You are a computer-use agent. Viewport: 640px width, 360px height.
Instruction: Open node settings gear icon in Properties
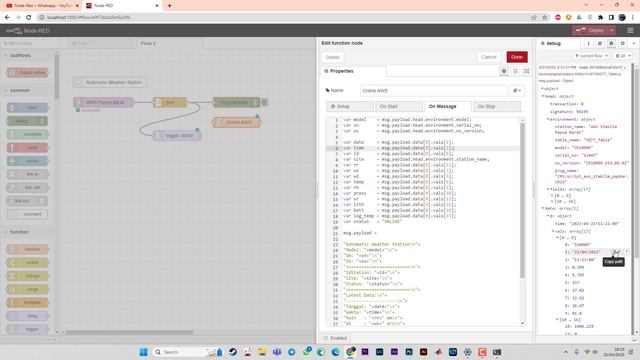(504, 71)
